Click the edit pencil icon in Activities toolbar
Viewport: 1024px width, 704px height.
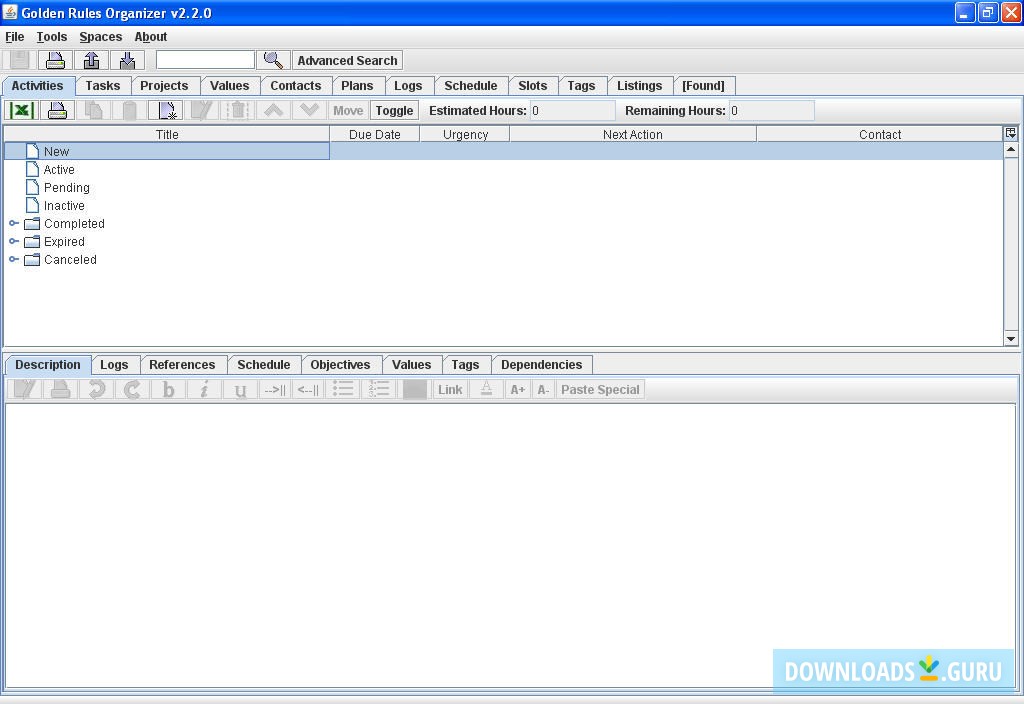pyautogui.click(x=202, y=110)
